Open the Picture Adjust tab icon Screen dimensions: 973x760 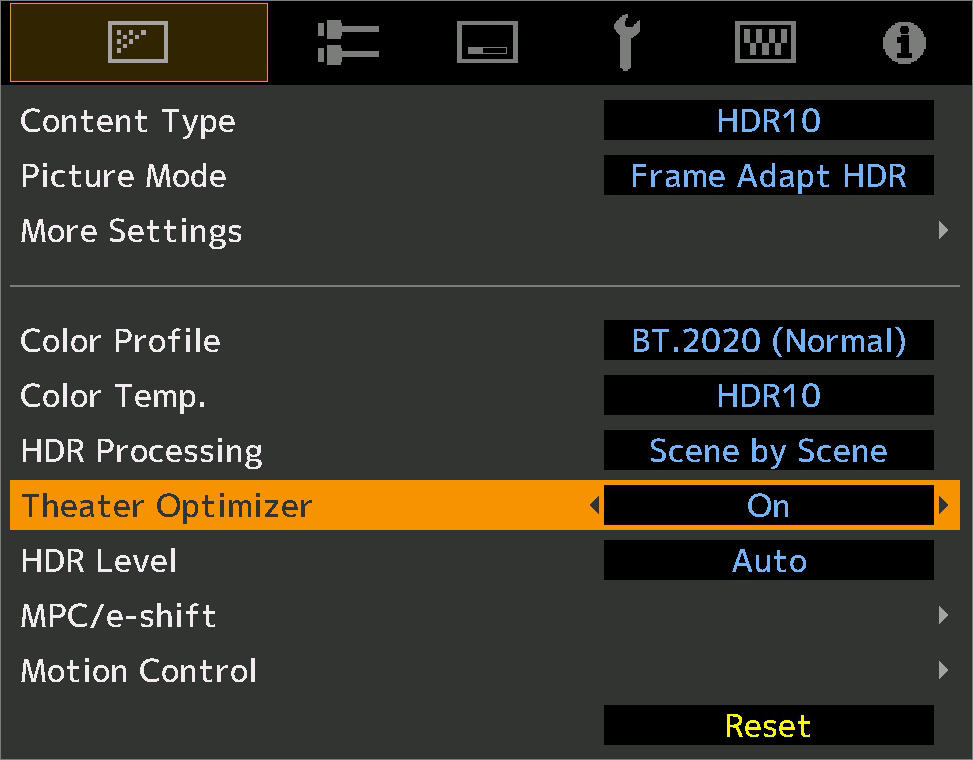(139, 42)
